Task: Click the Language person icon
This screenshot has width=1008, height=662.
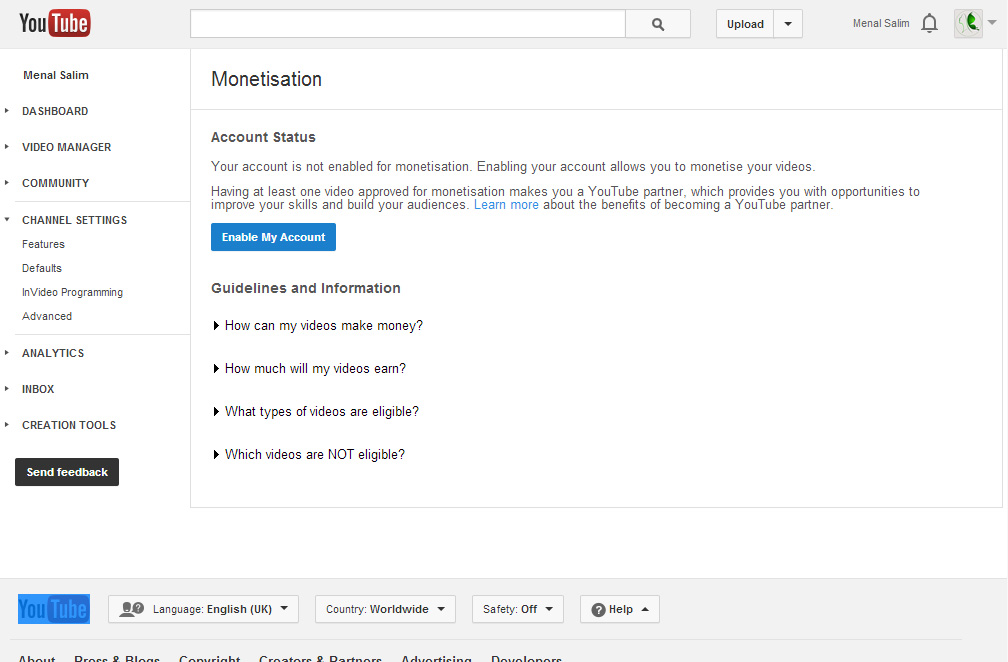Action: coord(131,609)
